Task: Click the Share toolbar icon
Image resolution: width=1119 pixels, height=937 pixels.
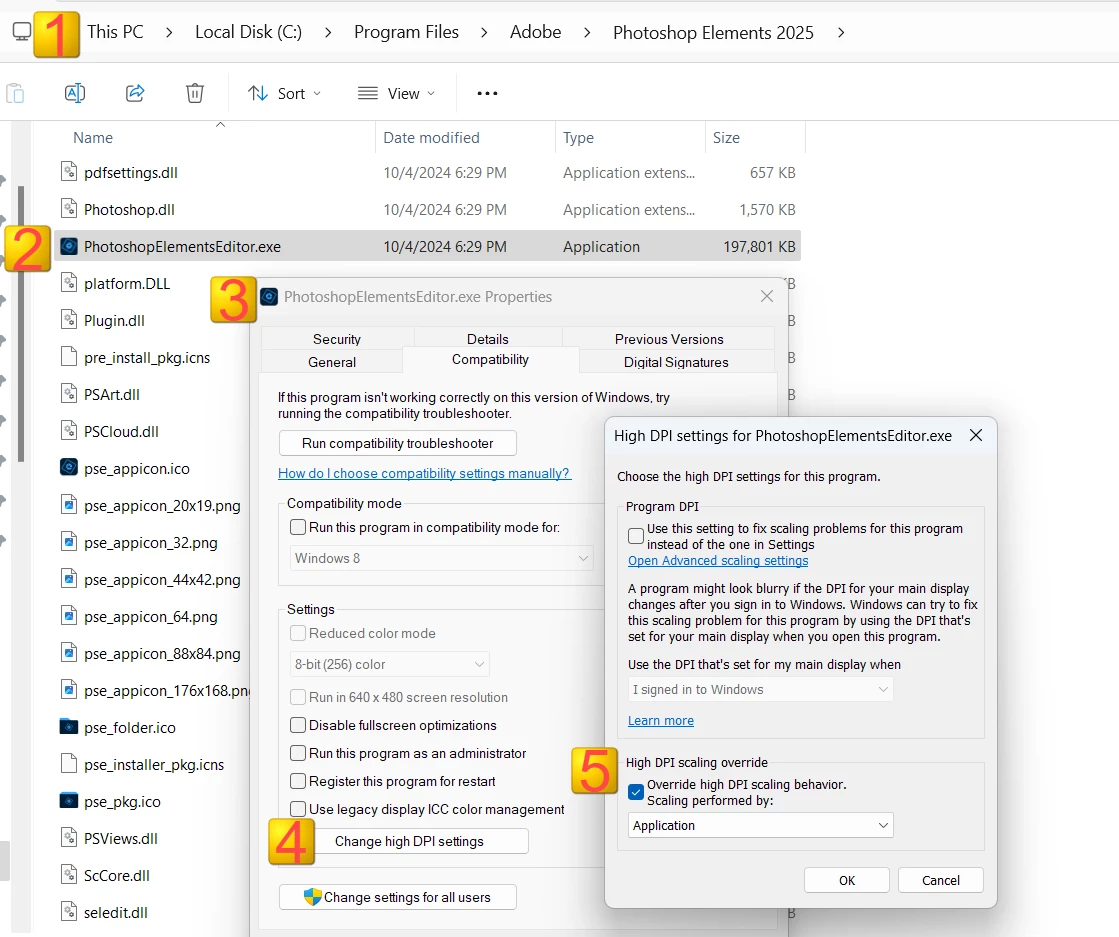Action: 135,93
